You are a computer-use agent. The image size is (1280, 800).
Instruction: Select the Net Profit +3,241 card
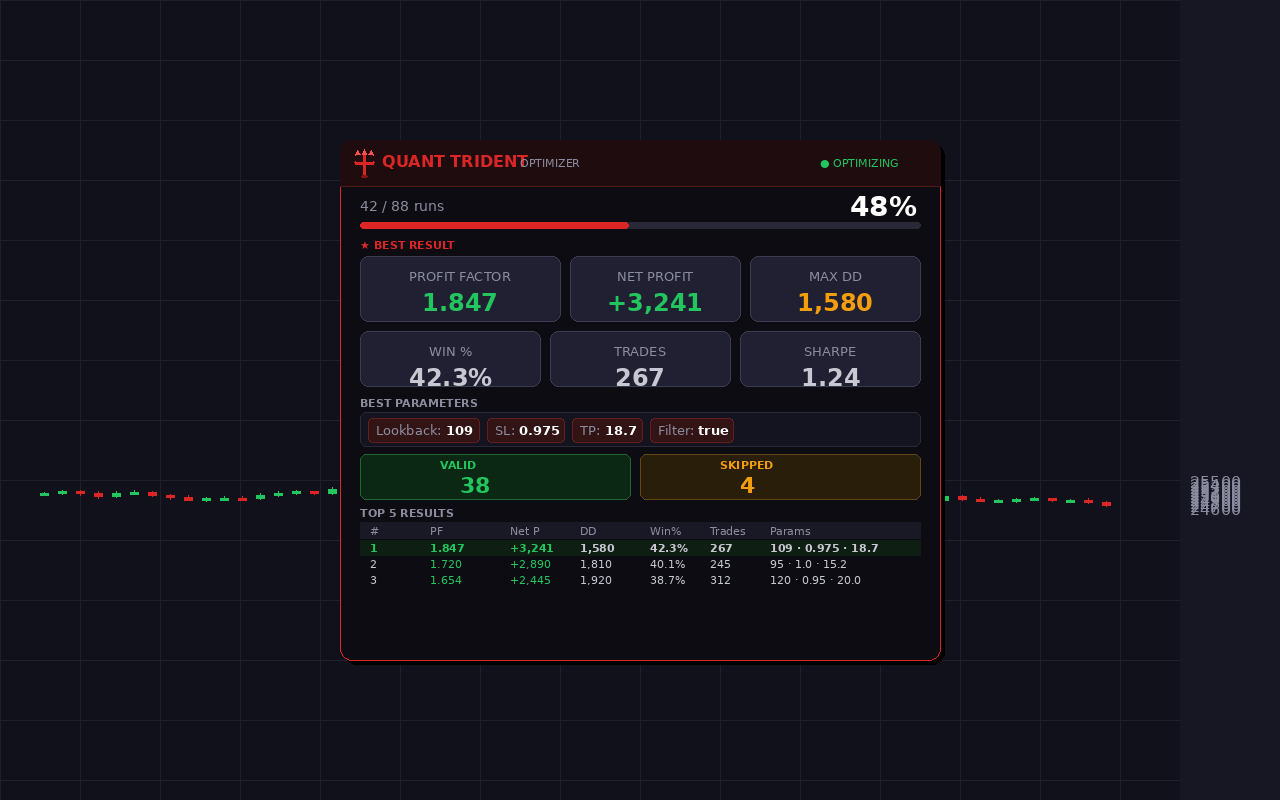coord(655,289)
